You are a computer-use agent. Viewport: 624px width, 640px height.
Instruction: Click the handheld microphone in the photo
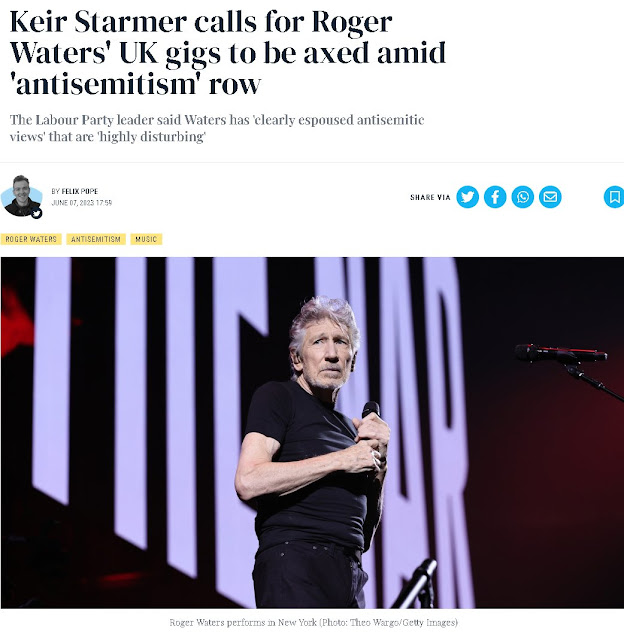(371, 410)
